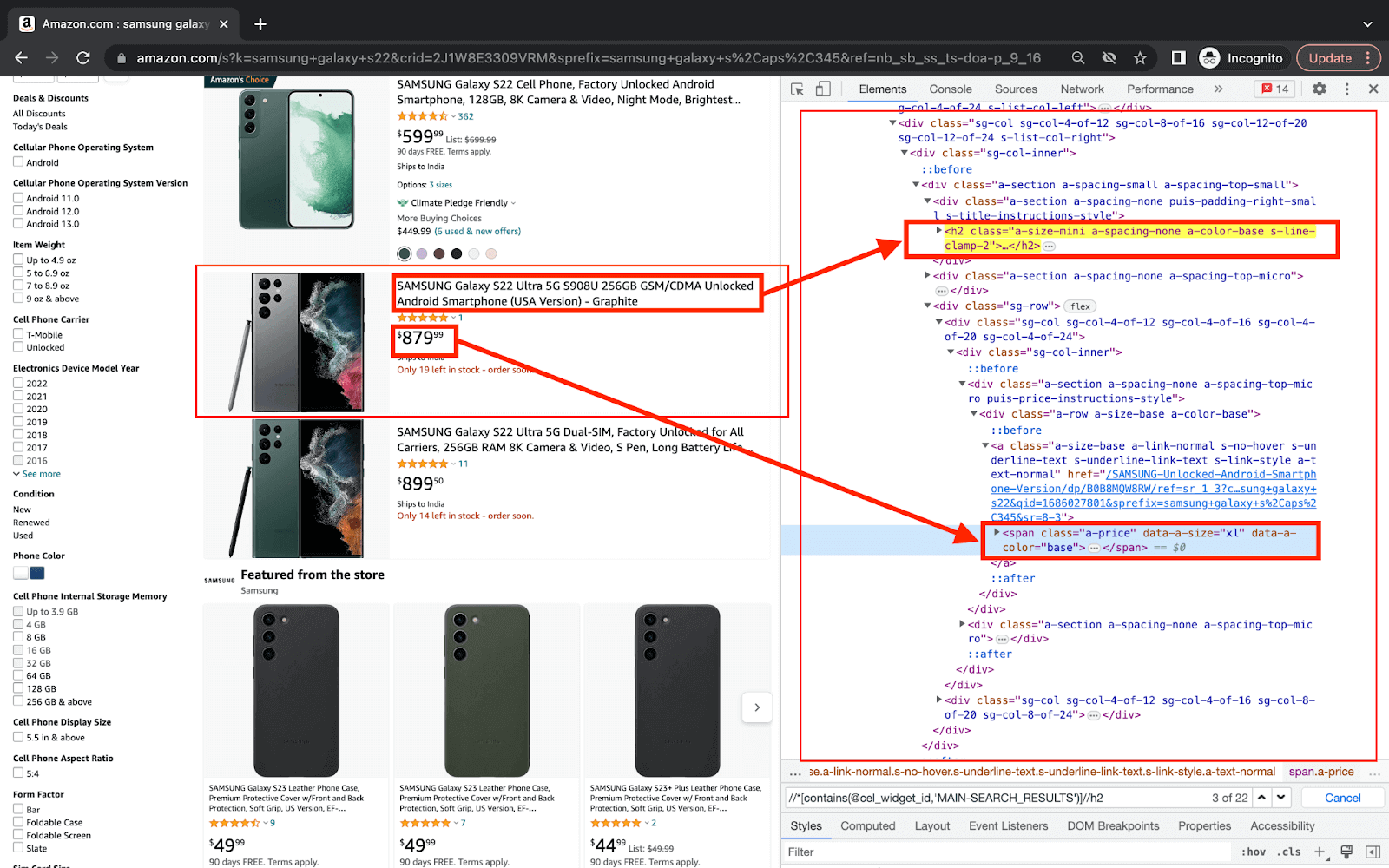
Task: Choose the green color dot for Galaxy S22
Action: 405,253
